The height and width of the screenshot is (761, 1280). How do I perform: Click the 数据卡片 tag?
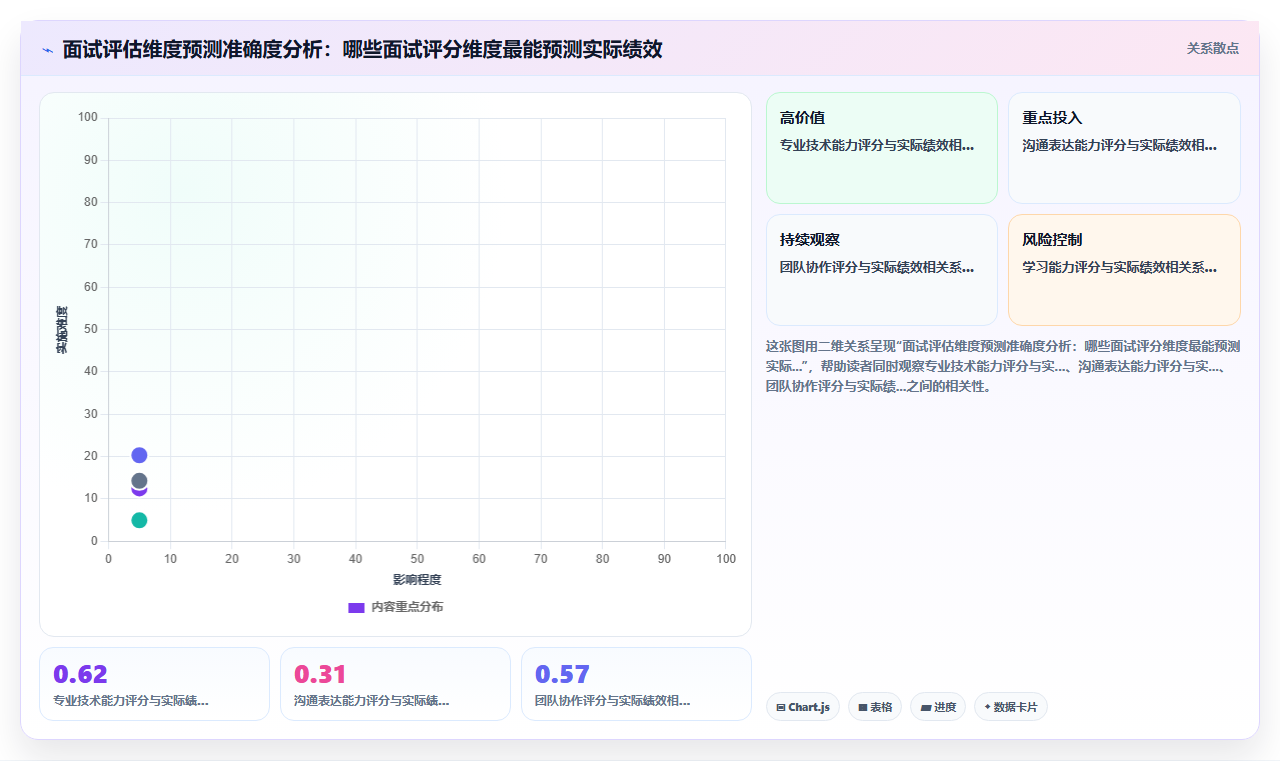coord(1011,707)
